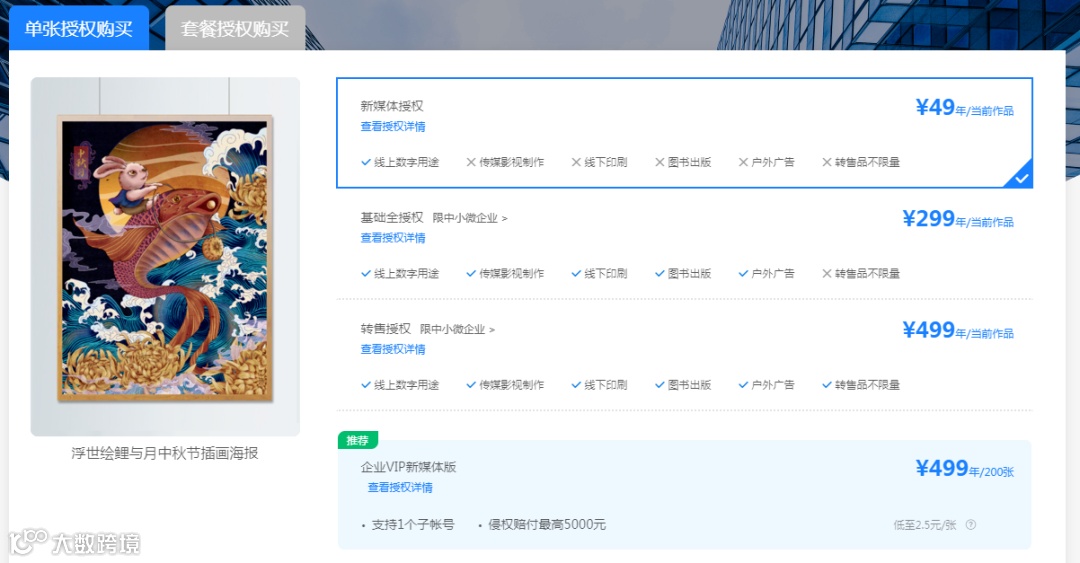Click 线下印刷 in the 转售授权 row
Image resolution: width=1080 pixels, height=563 pixels.
click(x=599, y=385)
